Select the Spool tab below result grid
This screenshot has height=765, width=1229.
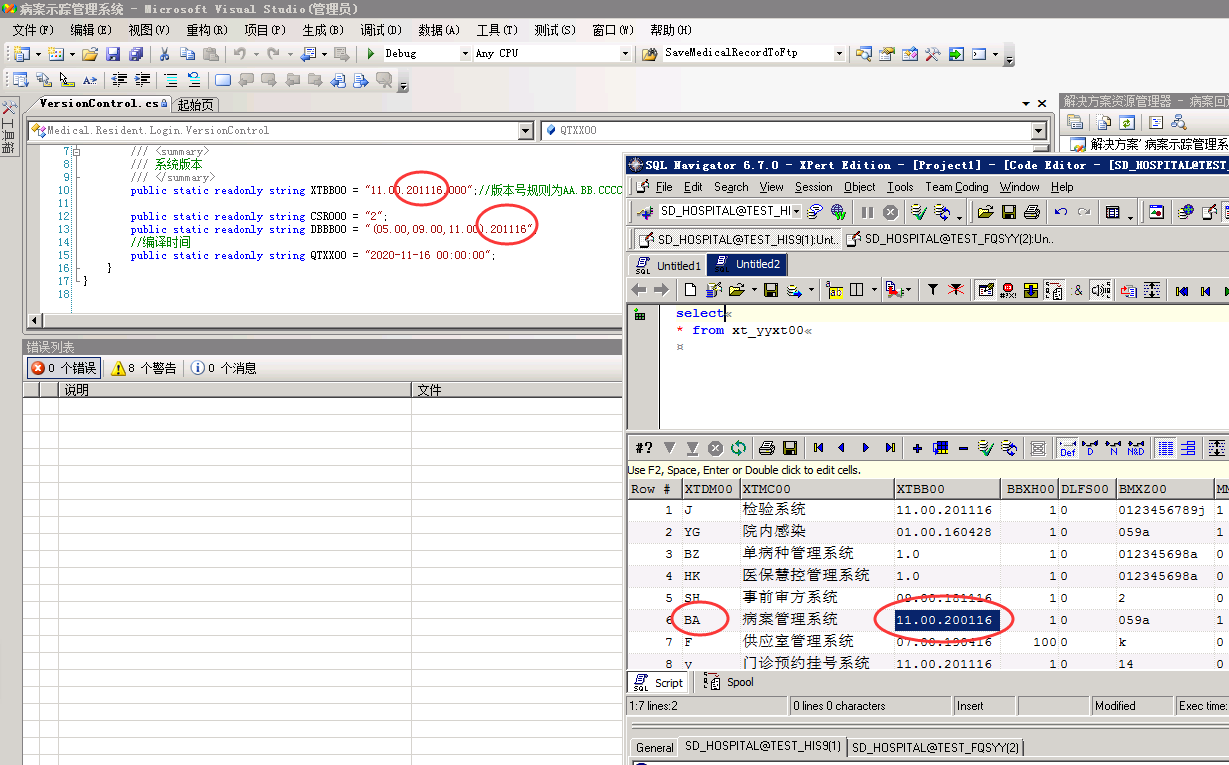[729, 682]
